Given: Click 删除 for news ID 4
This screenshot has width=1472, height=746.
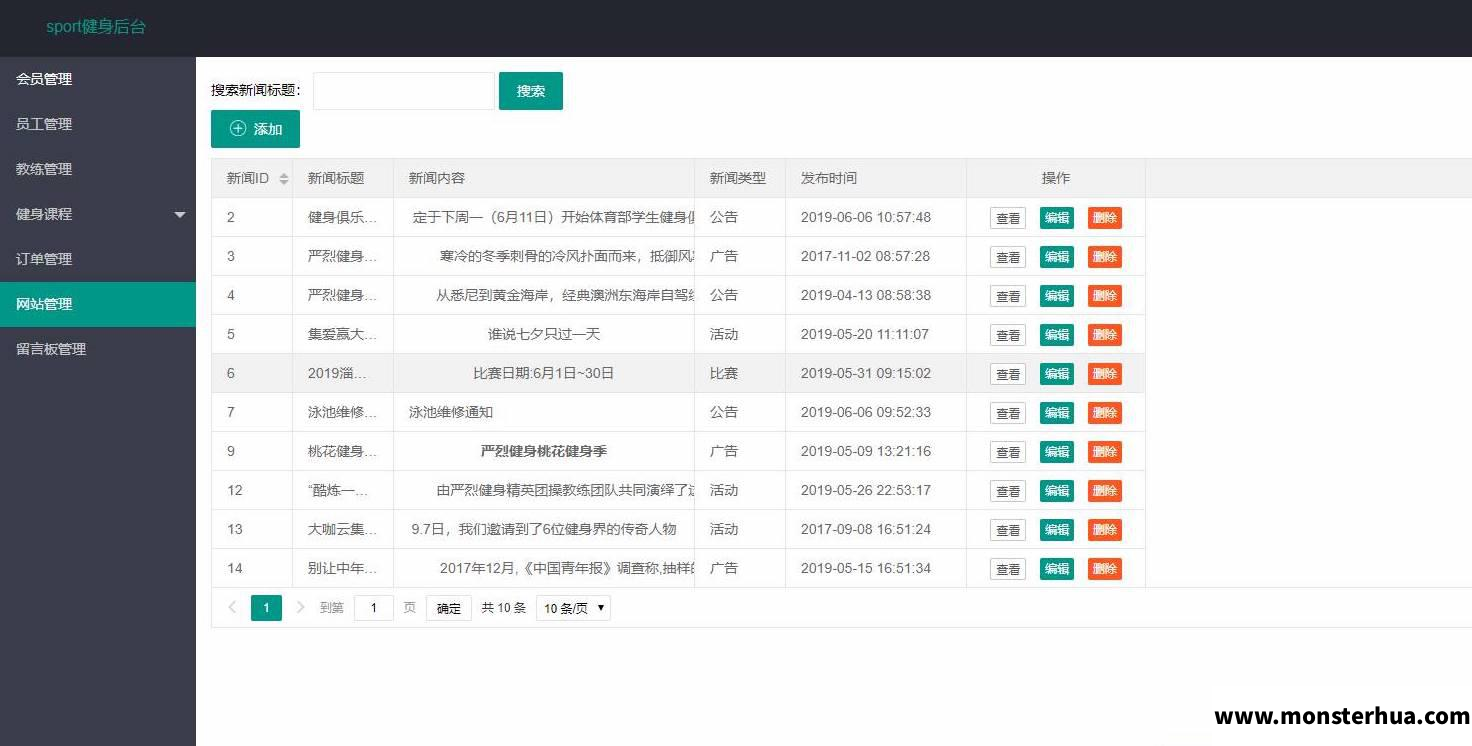Looking at the screenshot, I should pos(1105,296).
